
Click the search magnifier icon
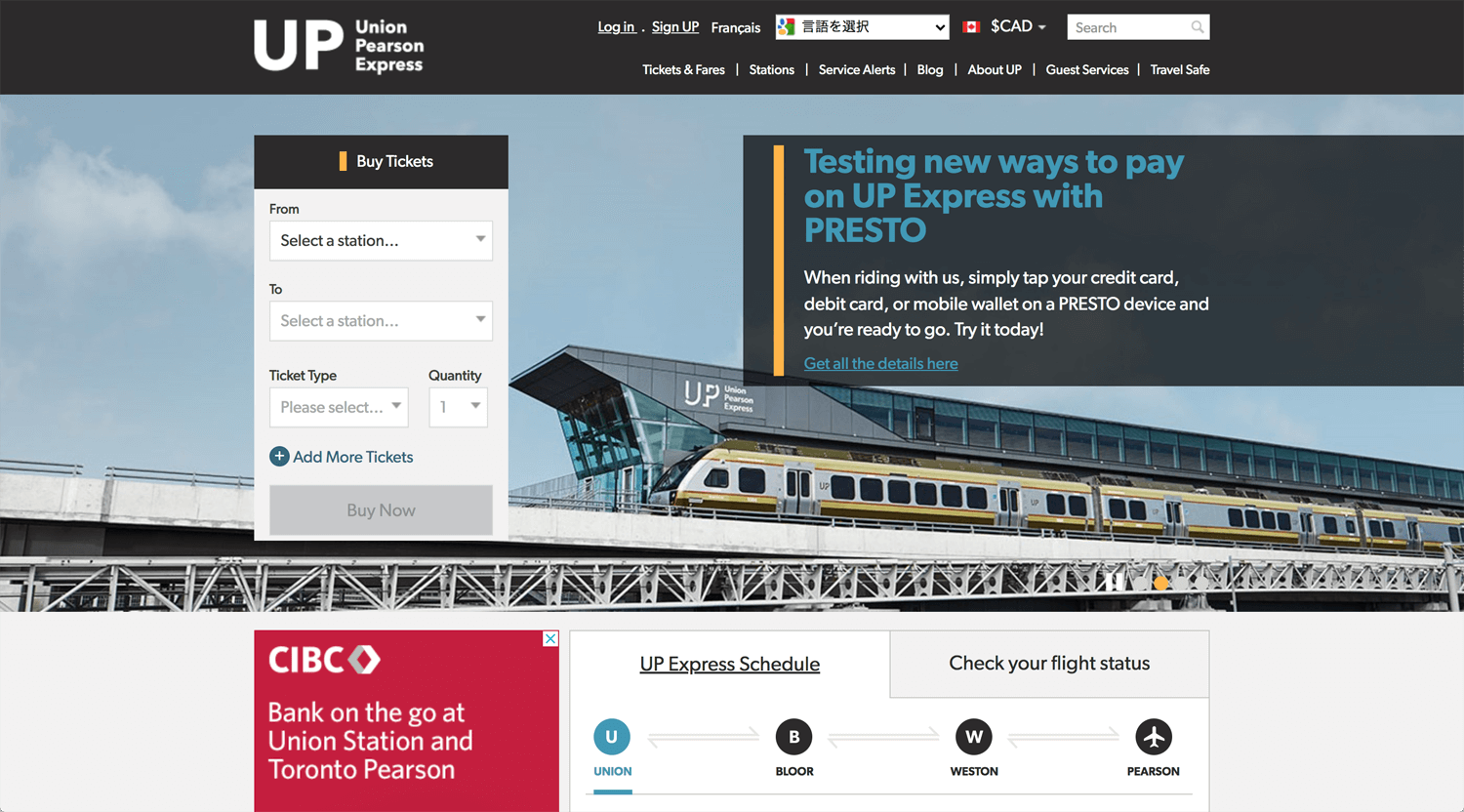point(1197,27)
